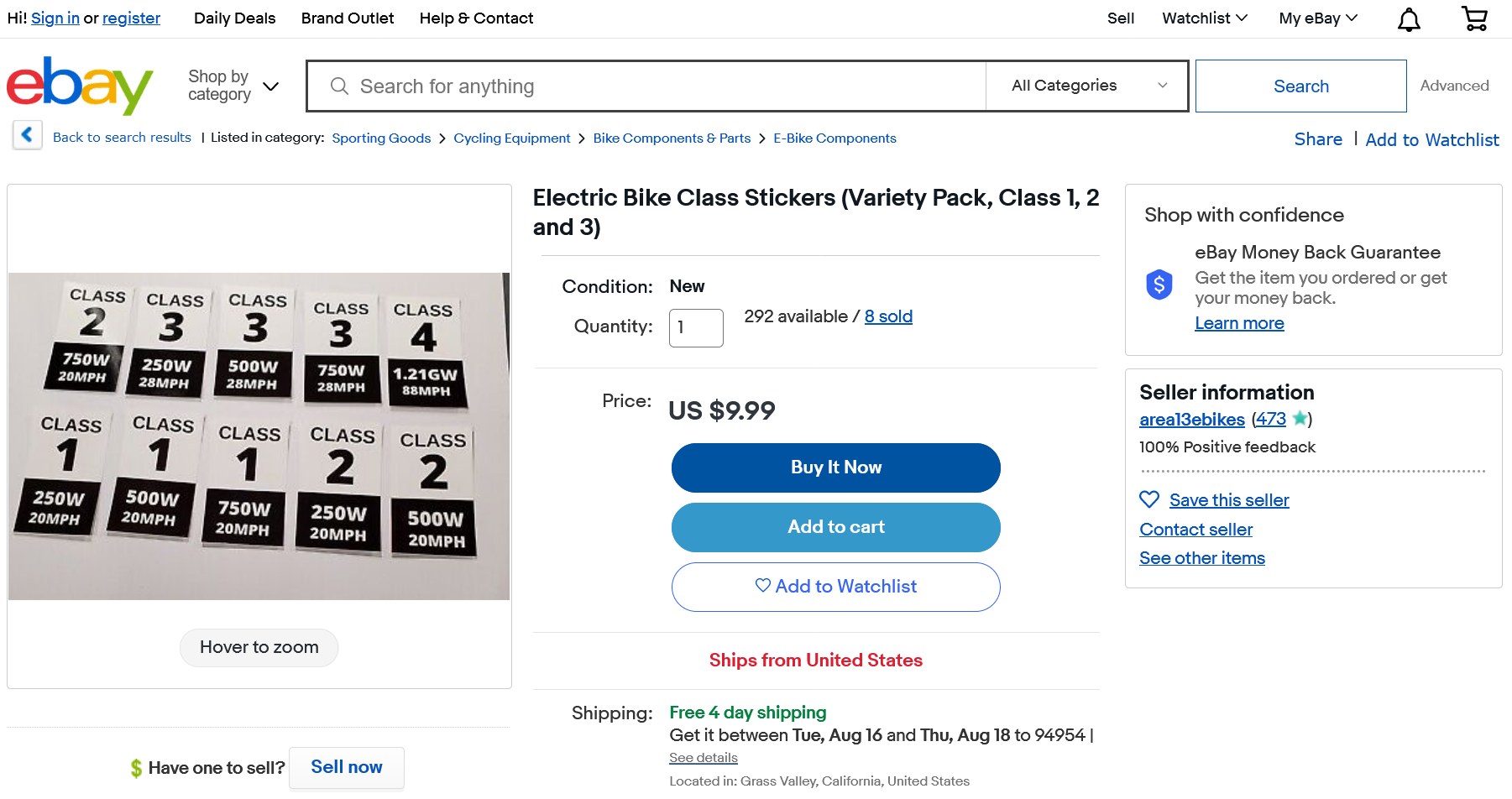Expand the Watchlist menu

(x=1204, y=18)
